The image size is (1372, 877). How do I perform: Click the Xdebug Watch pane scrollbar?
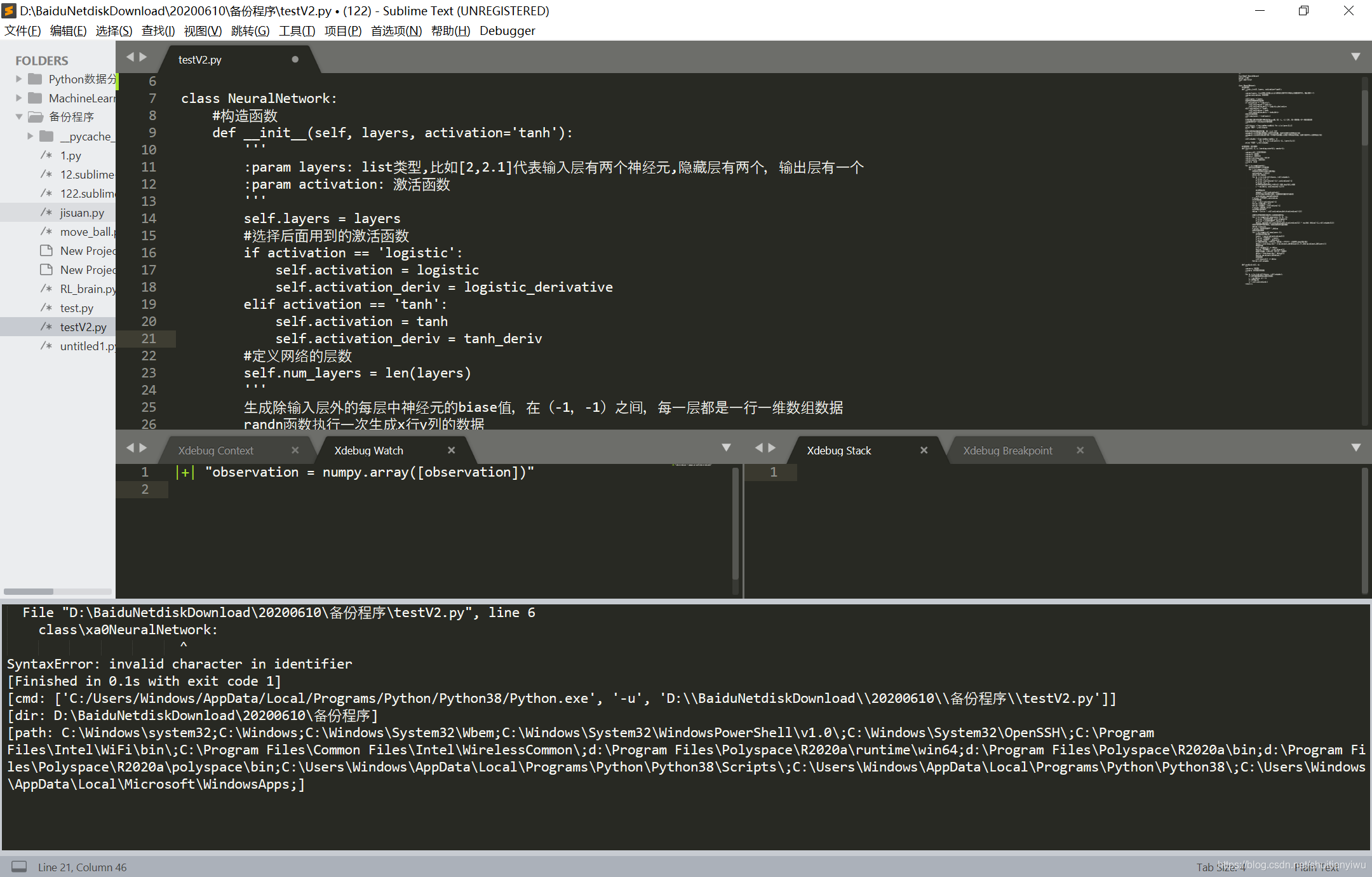coord(736,524)
